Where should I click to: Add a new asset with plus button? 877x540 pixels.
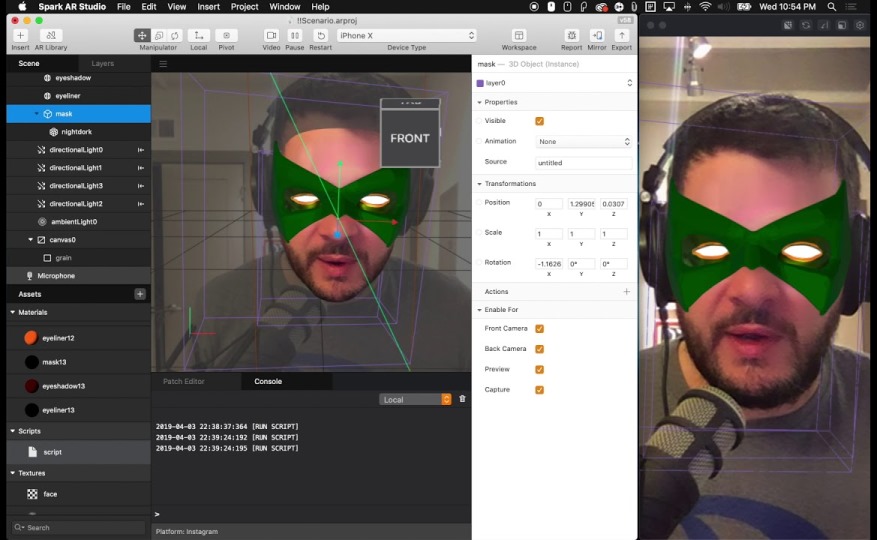[x=140, y=294]
